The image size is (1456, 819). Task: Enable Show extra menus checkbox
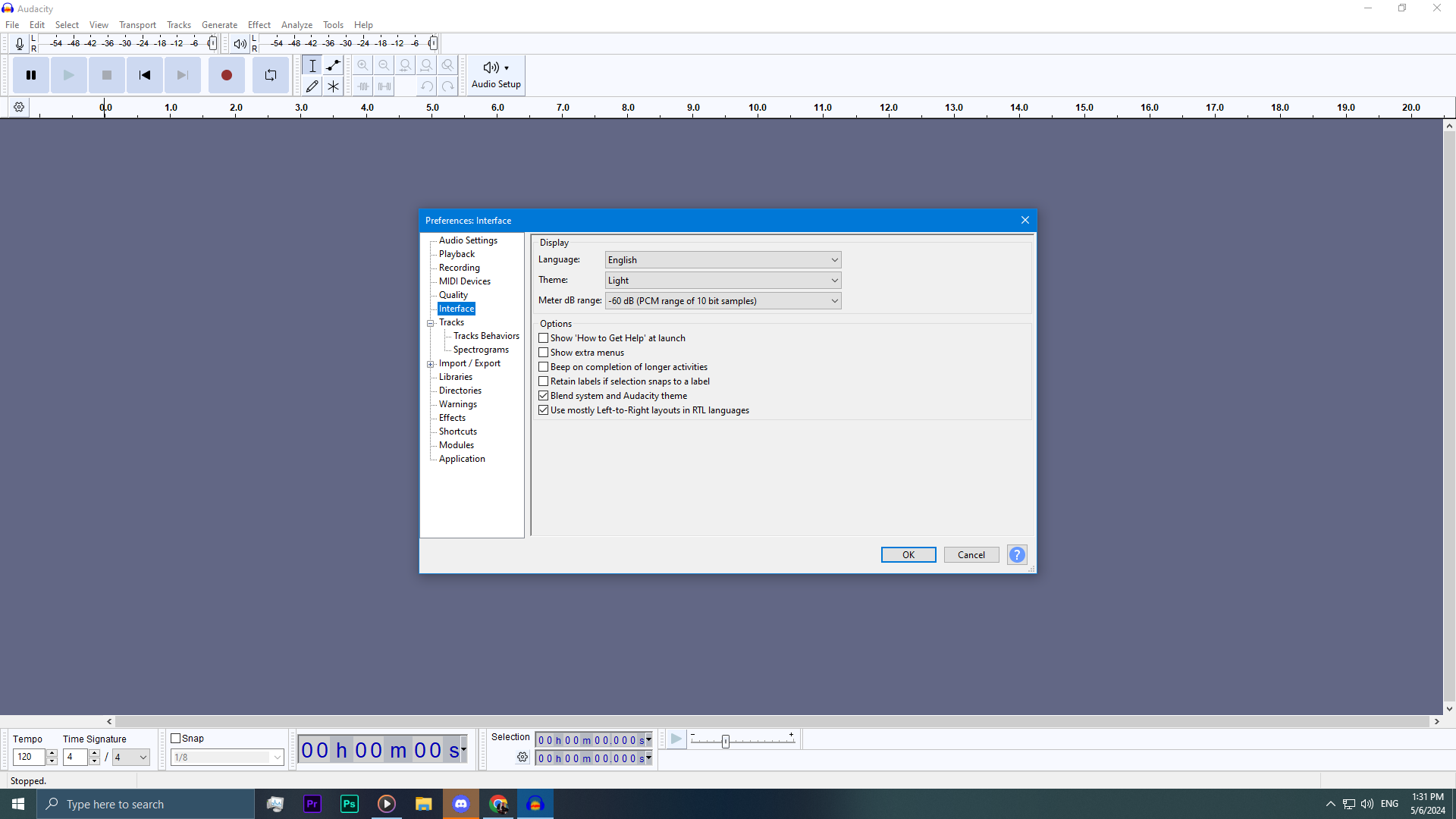tap(544, 353)
